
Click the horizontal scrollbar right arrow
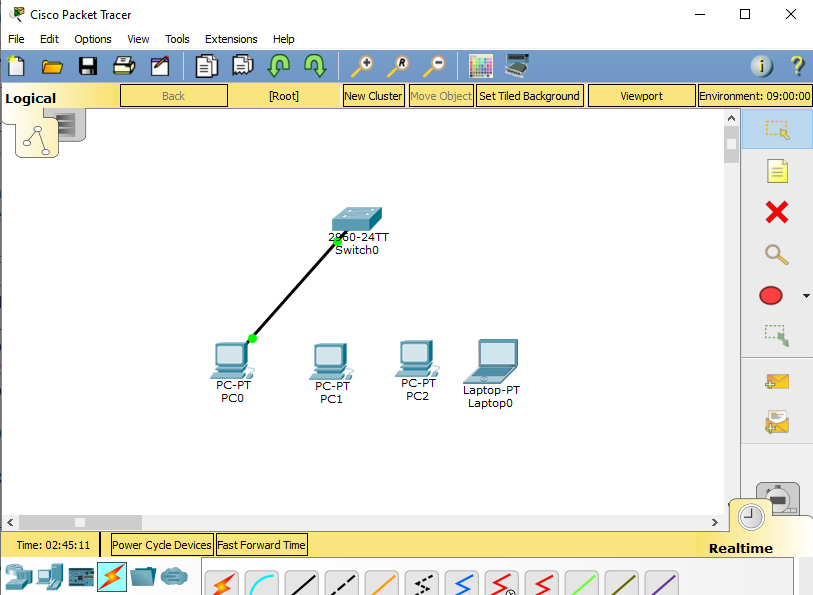(x=715, y=522)
